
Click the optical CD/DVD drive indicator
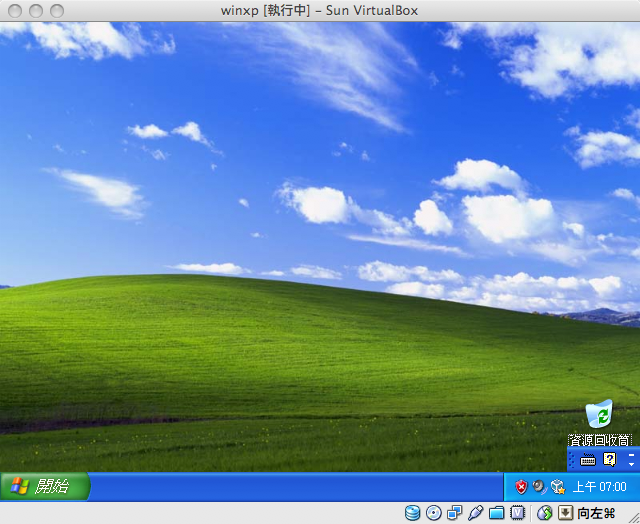pyautogui.click(x=433, y=513)
